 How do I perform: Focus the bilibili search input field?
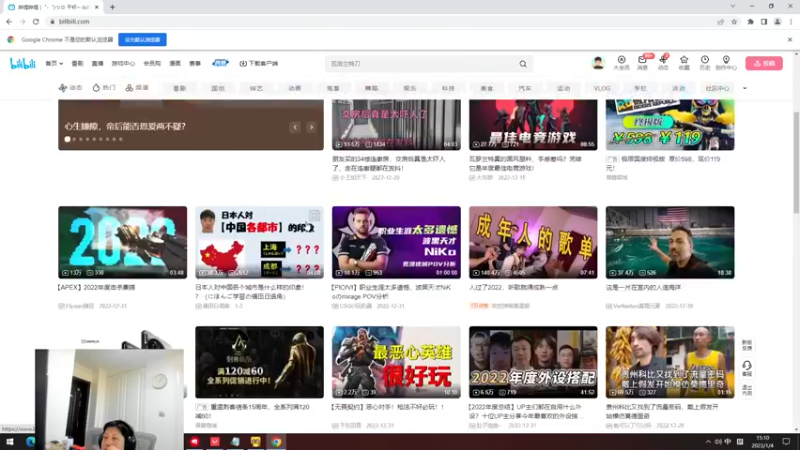coord(421,64)
